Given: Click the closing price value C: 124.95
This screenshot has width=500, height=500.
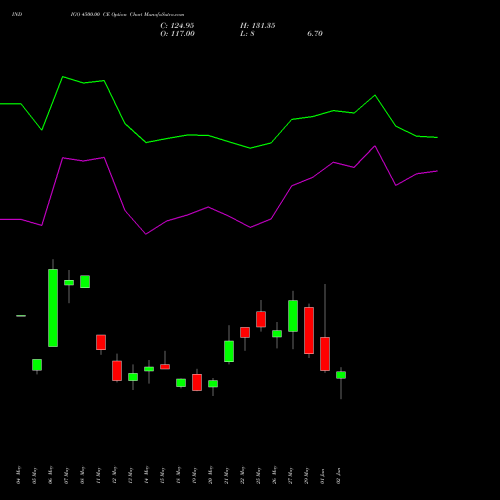Looking at the screenshot, I should point(177,26).
